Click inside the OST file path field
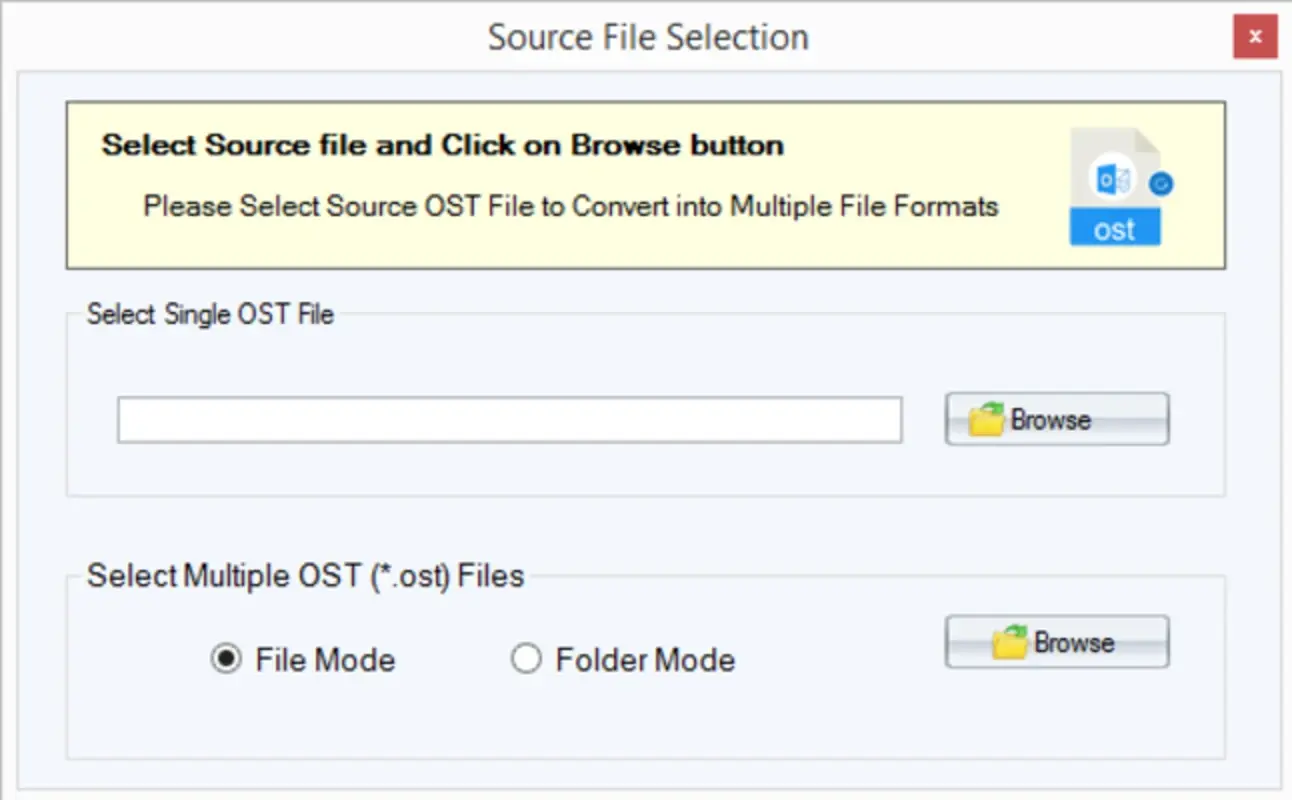 click(x=510, y=420)
